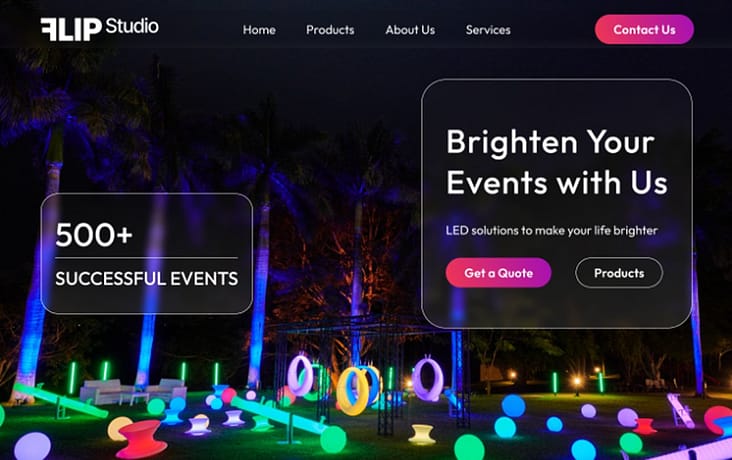Image resolution: width=732 pixels, height=460 pixels.
Task: Click the Studio word in the logo
Action: (132, 26)
